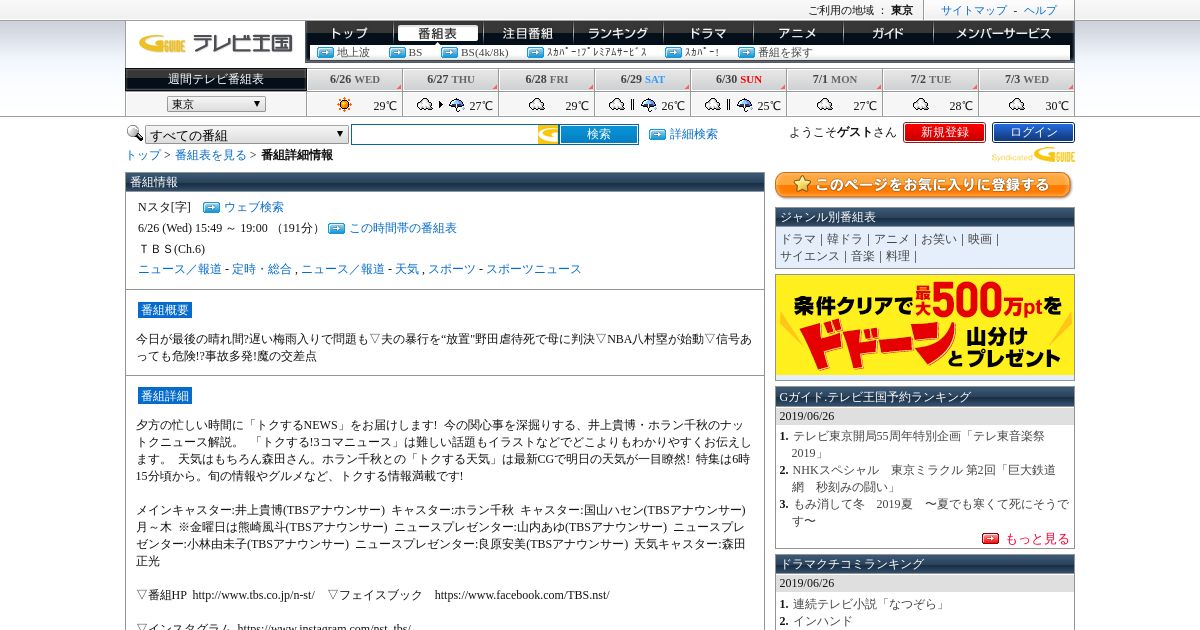Image resolution: width=1200 pixels, height=630 pixels.
Task: Click the arrow icon next to BS(4k/8k)
Action: coord(449,53)
